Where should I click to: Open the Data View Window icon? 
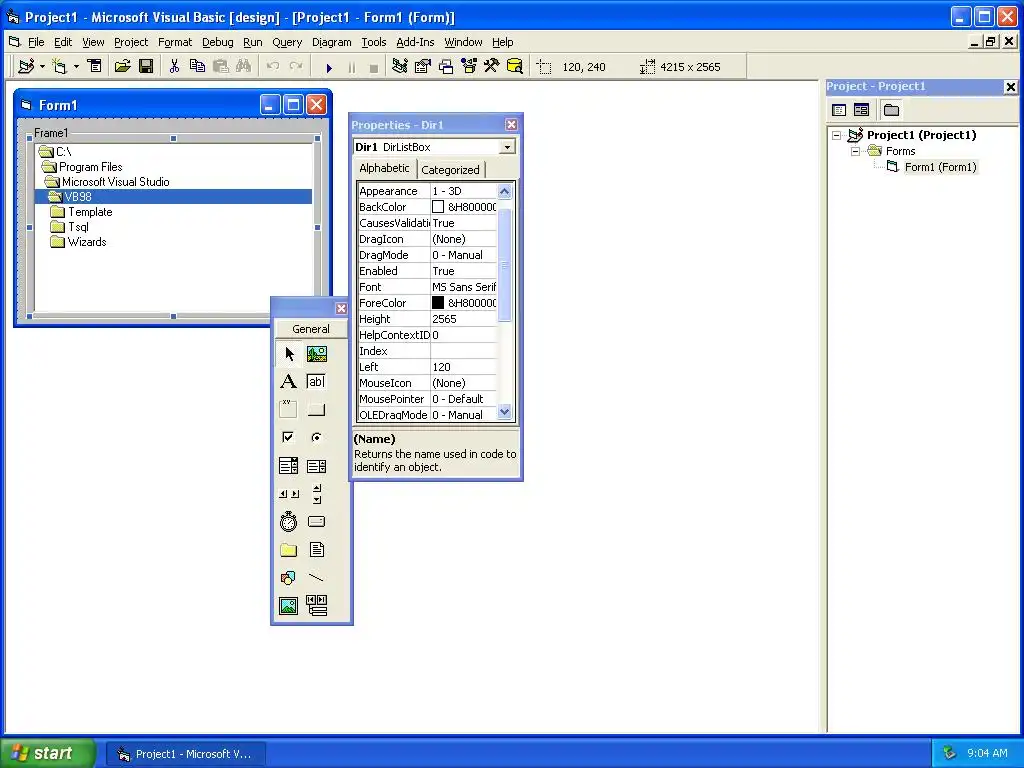pos(515,67)
